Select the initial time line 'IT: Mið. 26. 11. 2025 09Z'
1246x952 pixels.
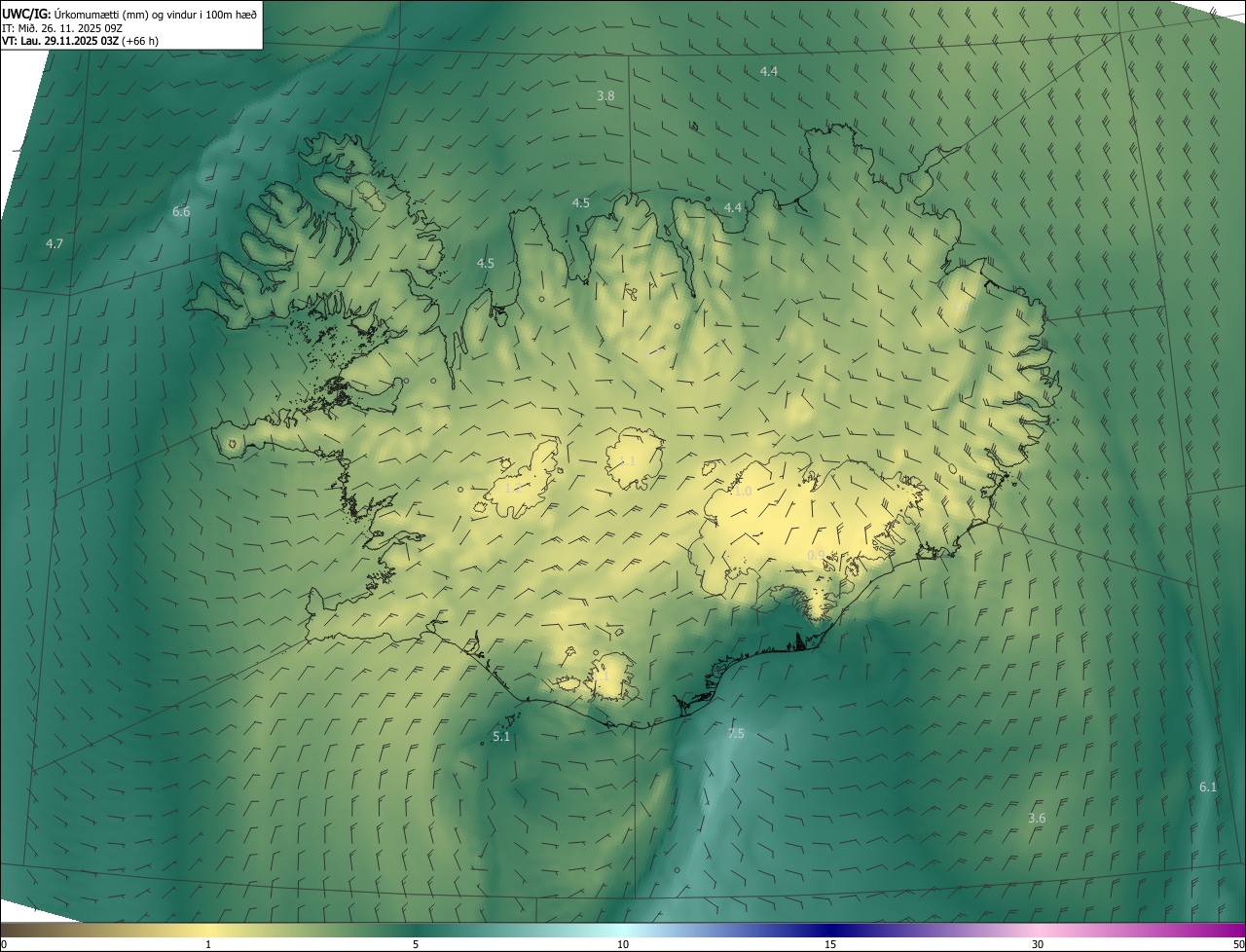tap(62, 27)
